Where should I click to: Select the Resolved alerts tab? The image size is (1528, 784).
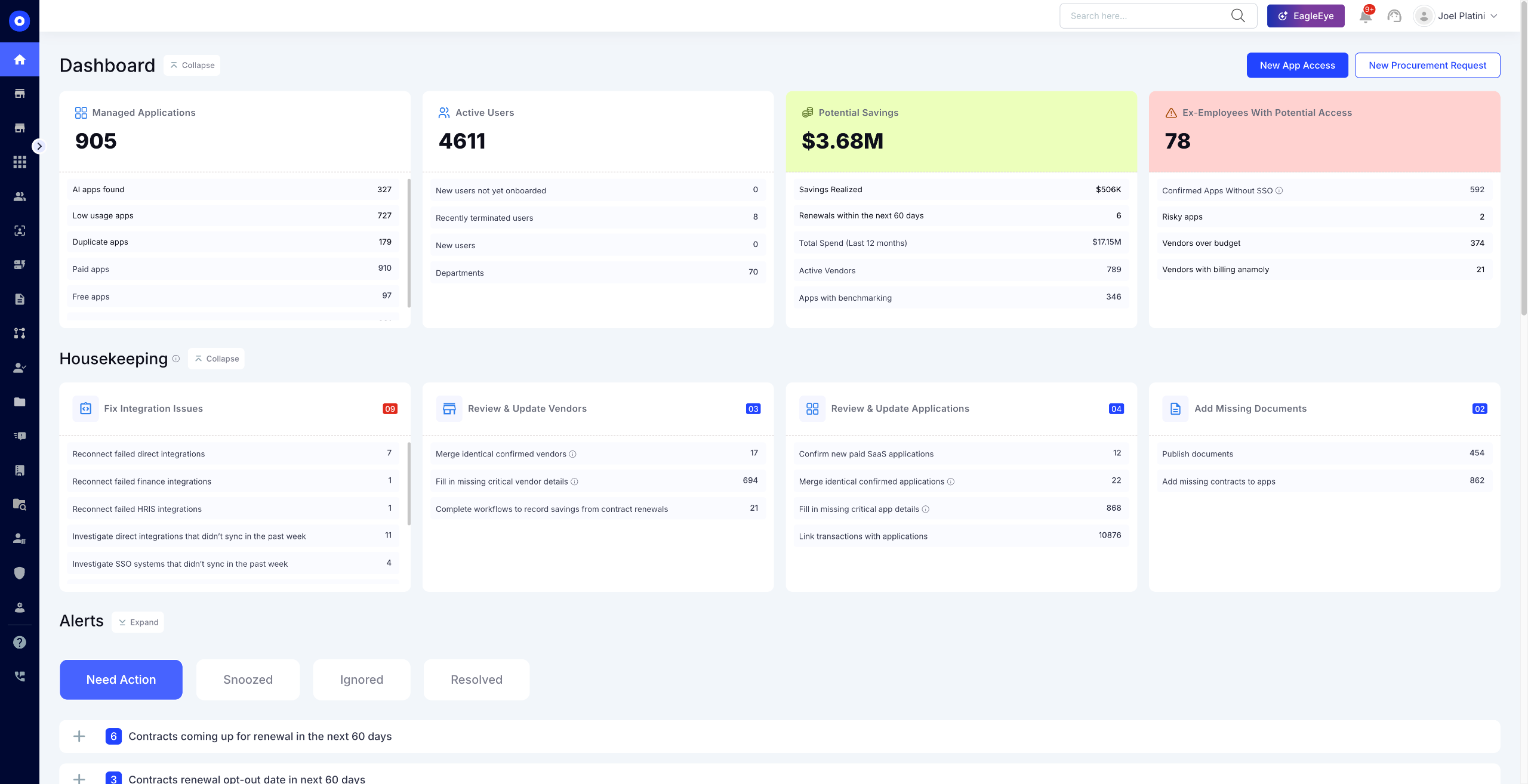(x=476, y=680)
